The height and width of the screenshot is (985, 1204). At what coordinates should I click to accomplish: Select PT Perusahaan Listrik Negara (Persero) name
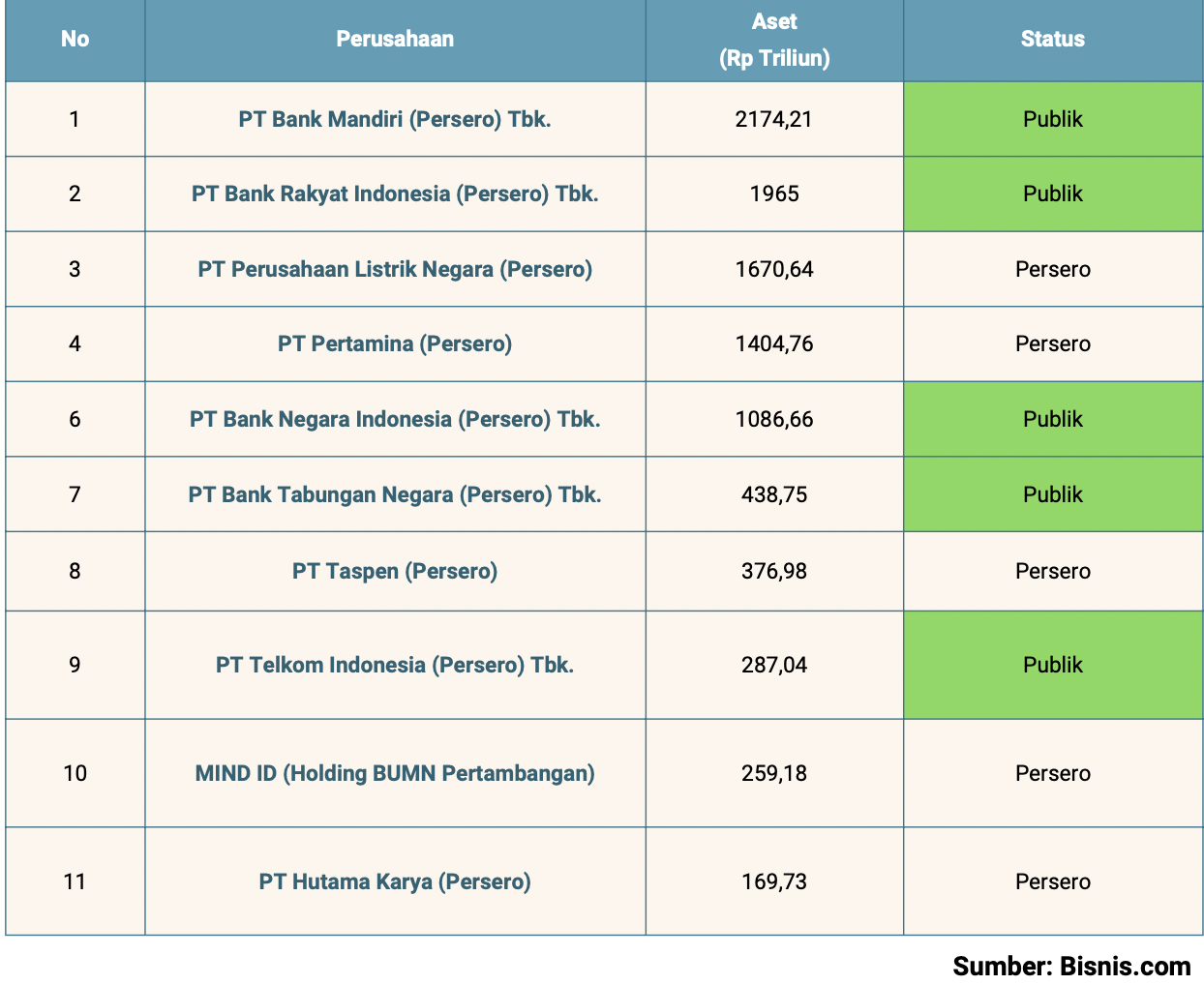[395, 269]
